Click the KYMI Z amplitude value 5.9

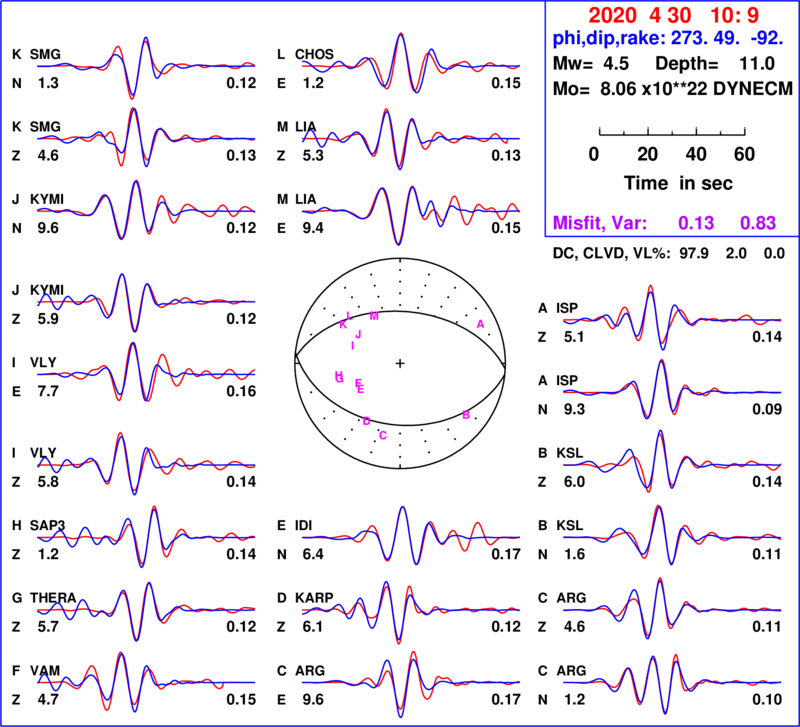point(48,319)
